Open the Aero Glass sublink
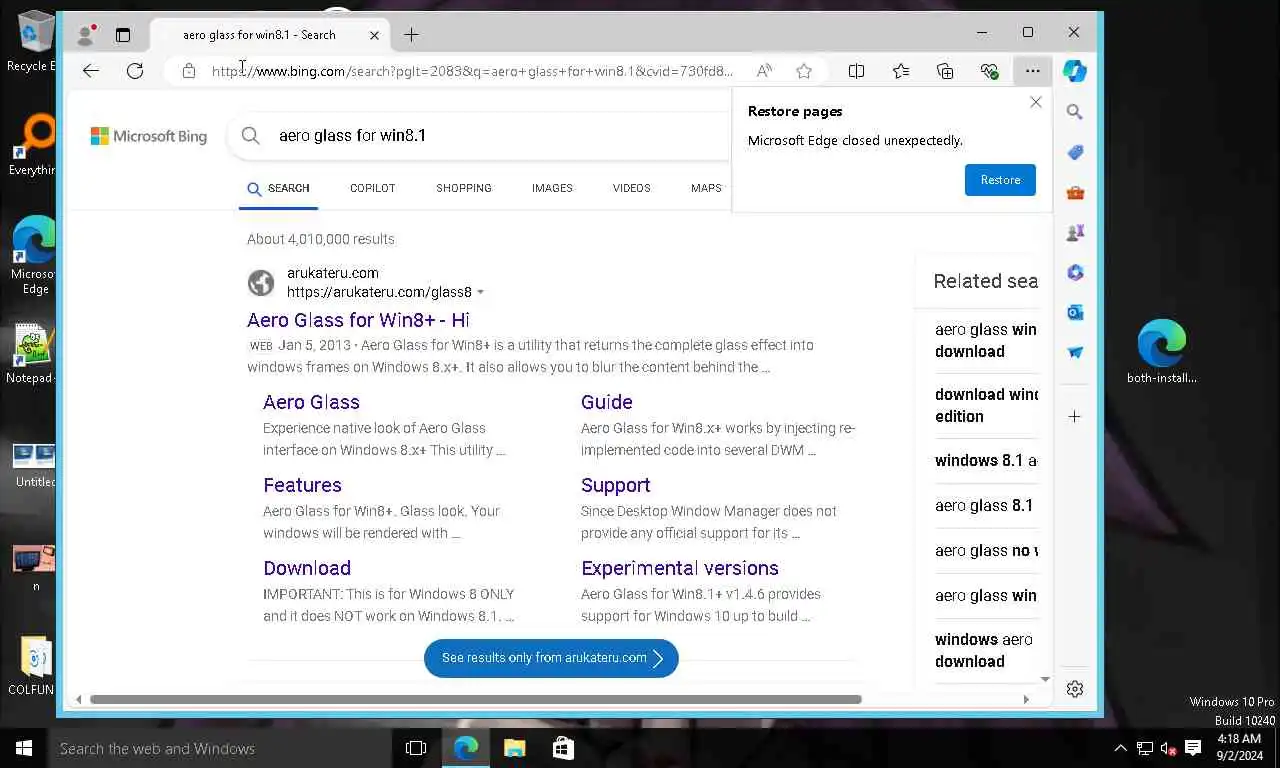Image resolution: width=1280 pixels, height=768 pixels. [x=311, y=402]
